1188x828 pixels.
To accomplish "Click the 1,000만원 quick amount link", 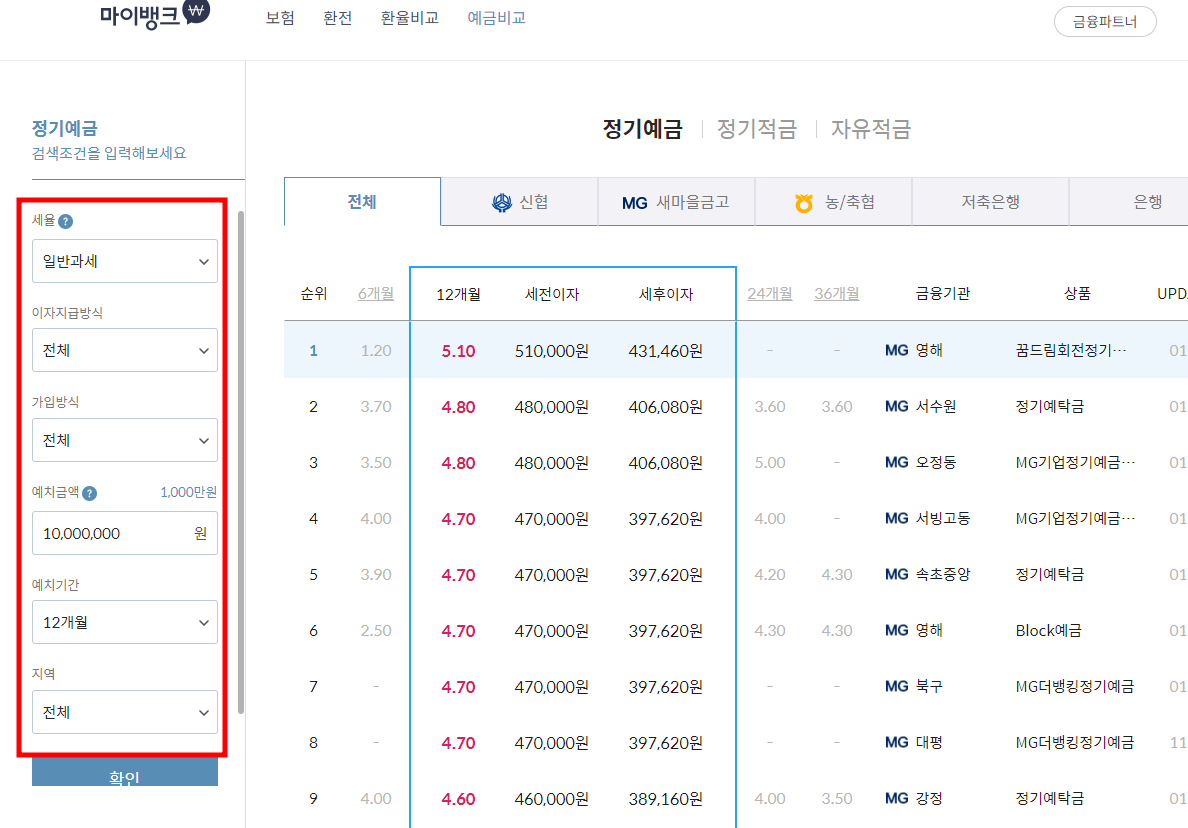I will [x=189, y=492].
